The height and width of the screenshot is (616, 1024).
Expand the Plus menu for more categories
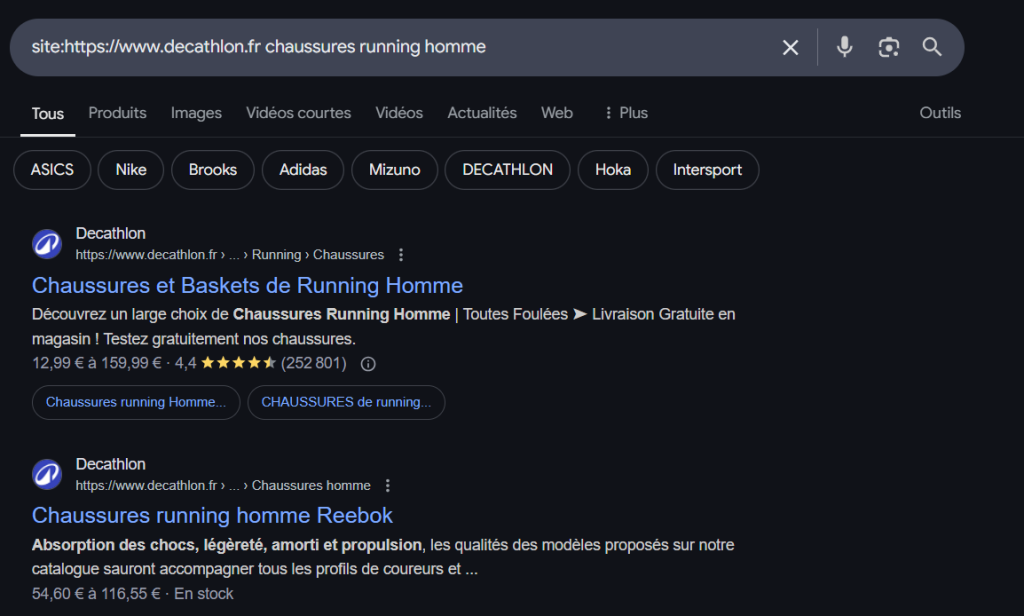coord(624,113)
